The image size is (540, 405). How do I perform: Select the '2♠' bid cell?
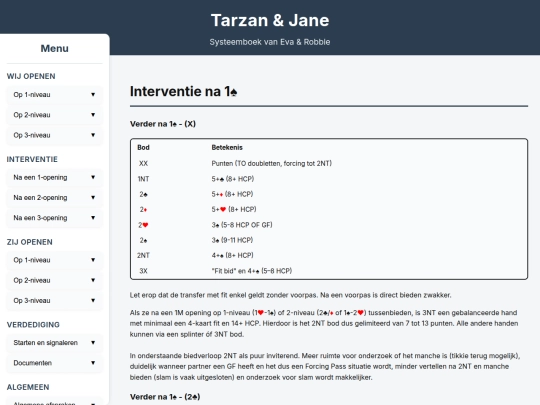click(x=143, y=240)
